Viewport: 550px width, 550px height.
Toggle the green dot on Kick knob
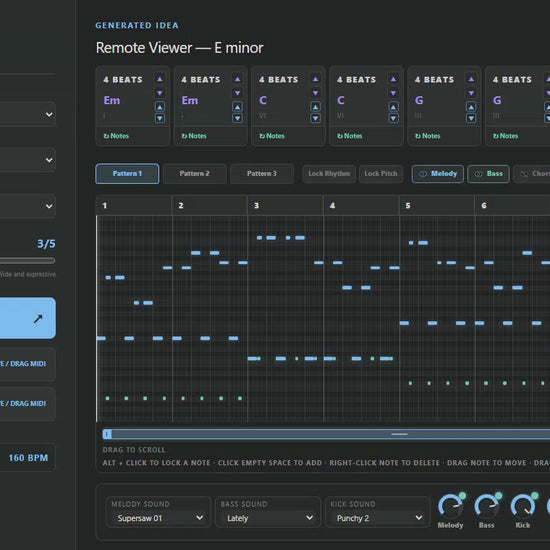(535, 496)
